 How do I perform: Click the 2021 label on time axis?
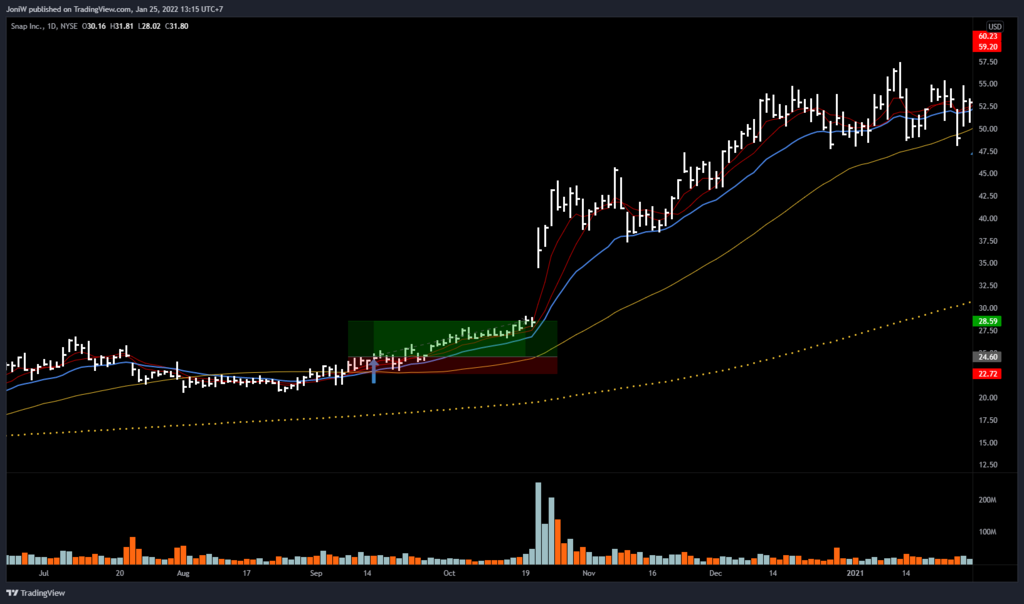point(858,575)
